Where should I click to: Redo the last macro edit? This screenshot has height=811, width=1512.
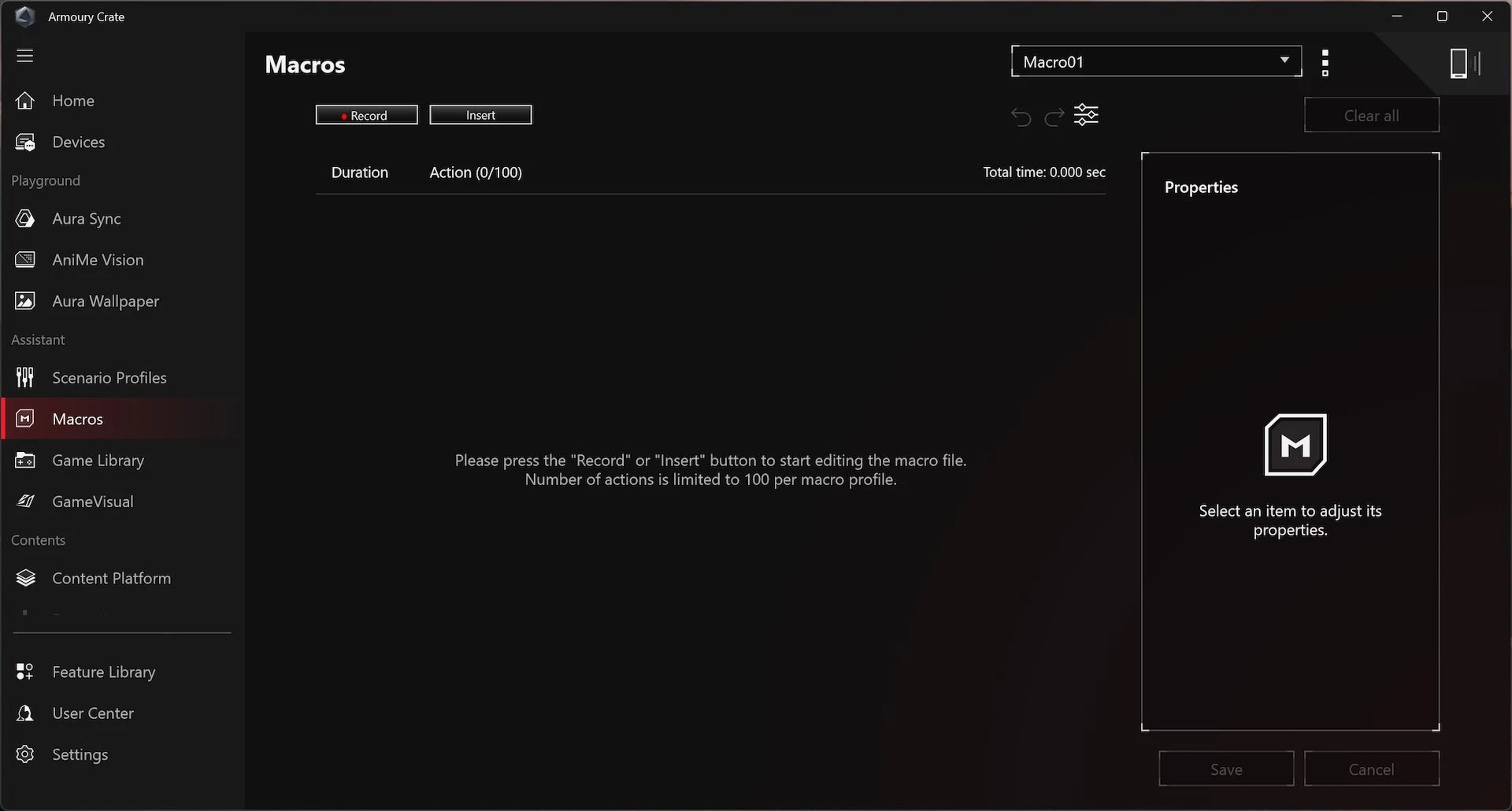tap(1054, 117)
